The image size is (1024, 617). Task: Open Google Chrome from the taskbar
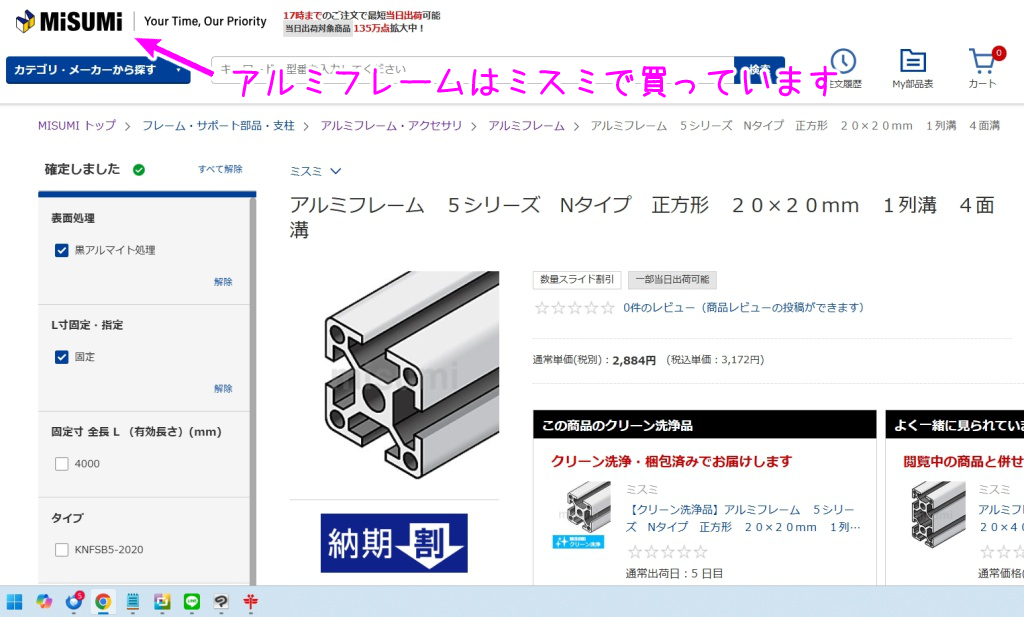tap(103, 601)
